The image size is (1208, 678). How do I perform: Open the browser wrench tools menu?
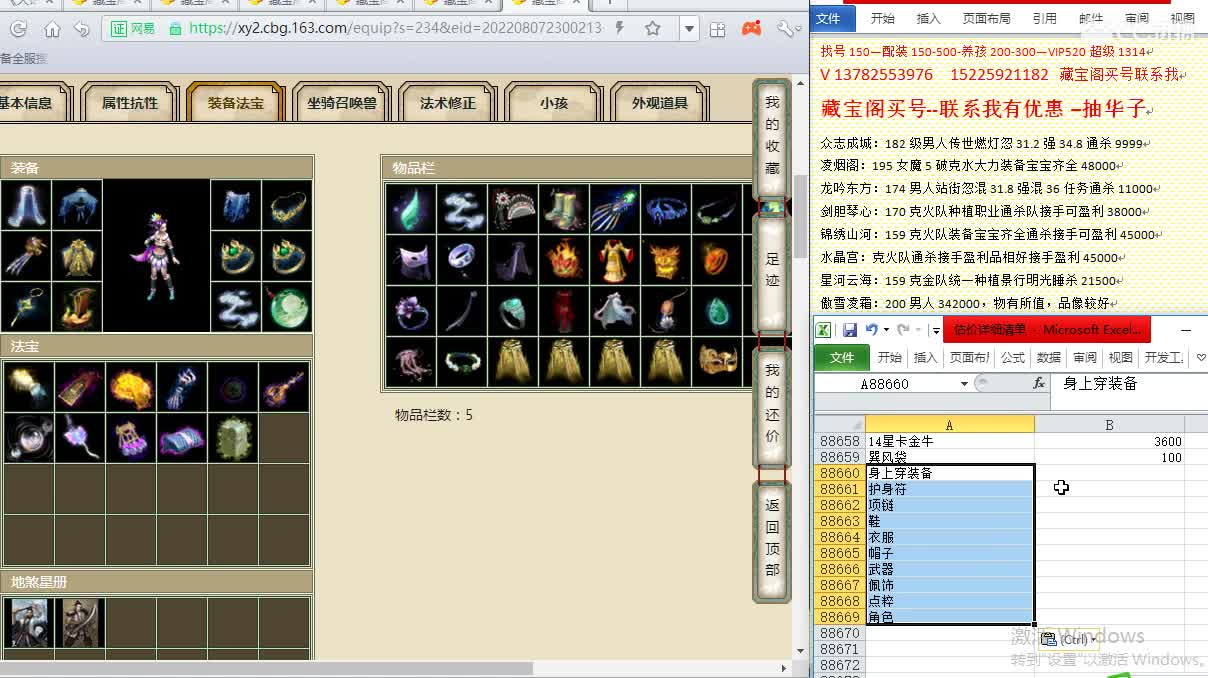(785, 29)
